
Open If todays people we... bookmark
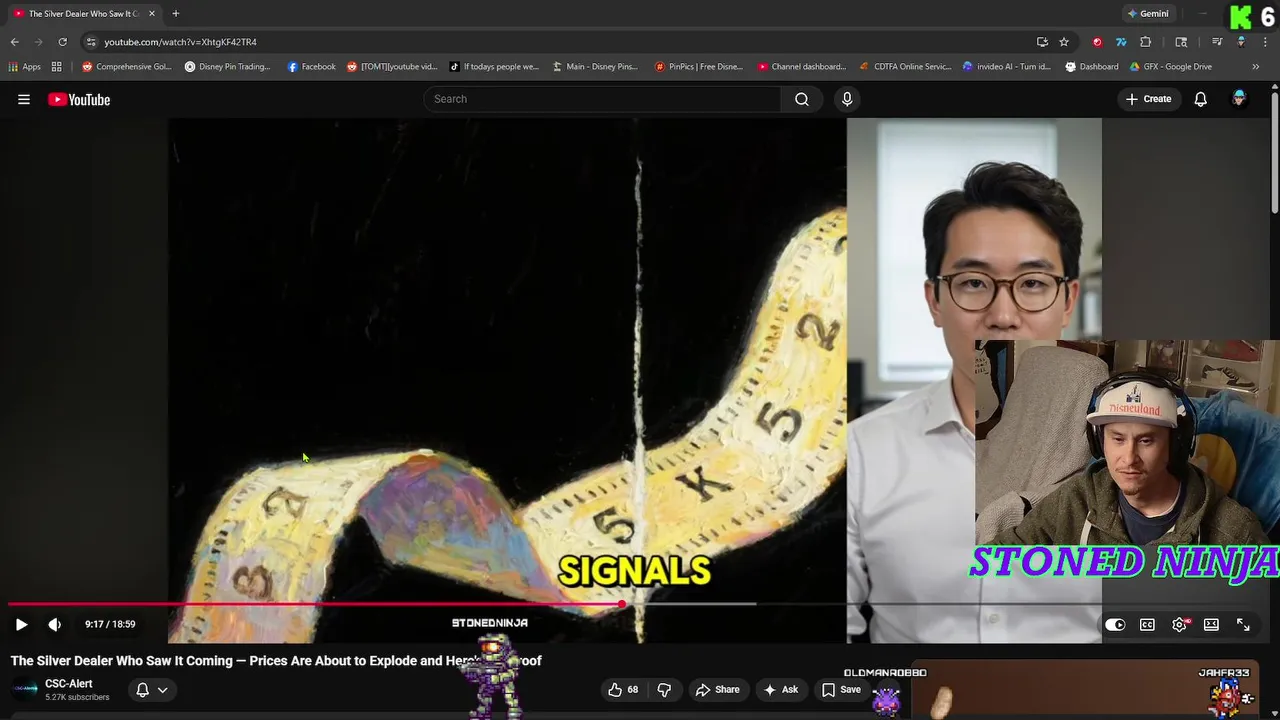(495, 67)
